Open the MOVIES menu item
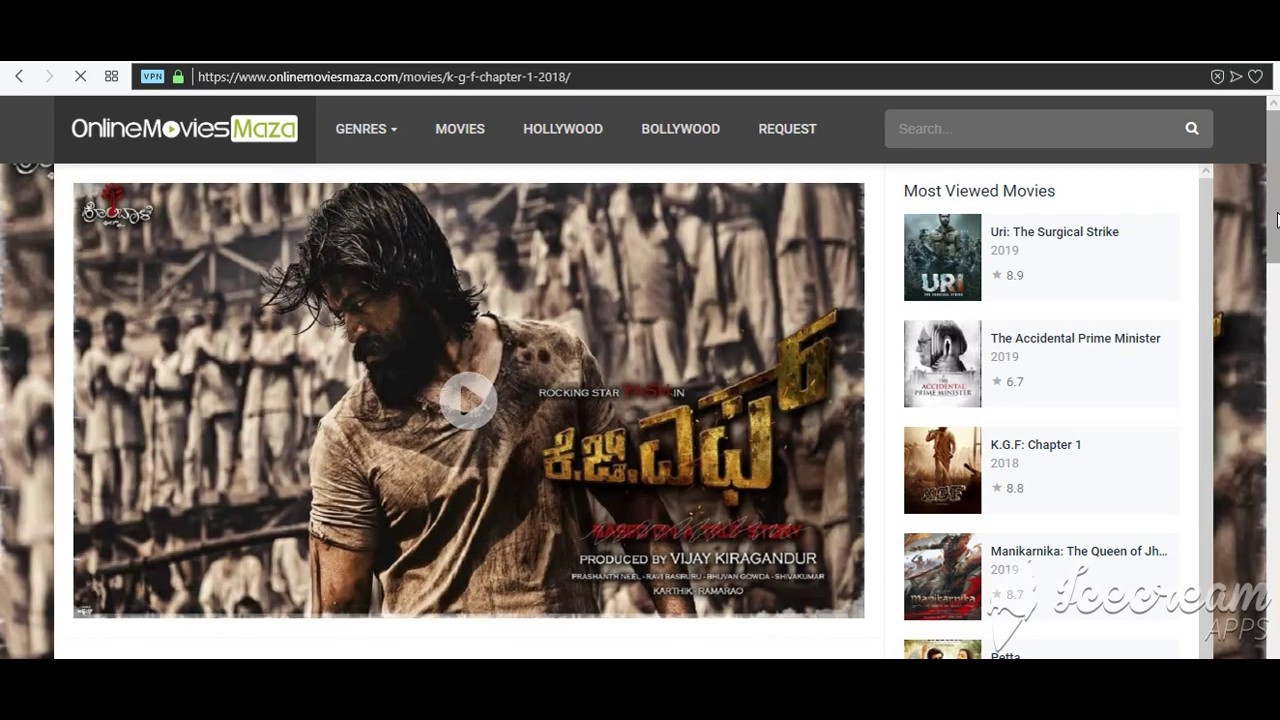 [460, 129]
